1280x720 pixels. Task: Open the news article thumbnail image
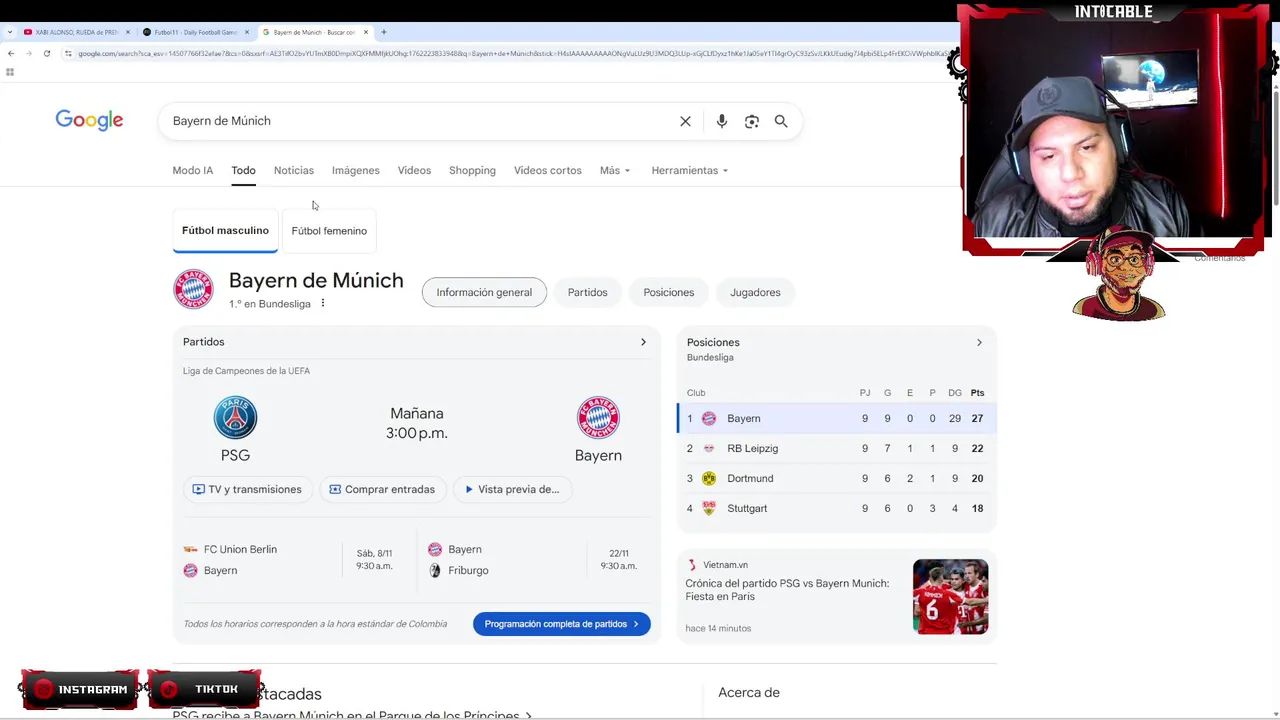click(950, 596)
